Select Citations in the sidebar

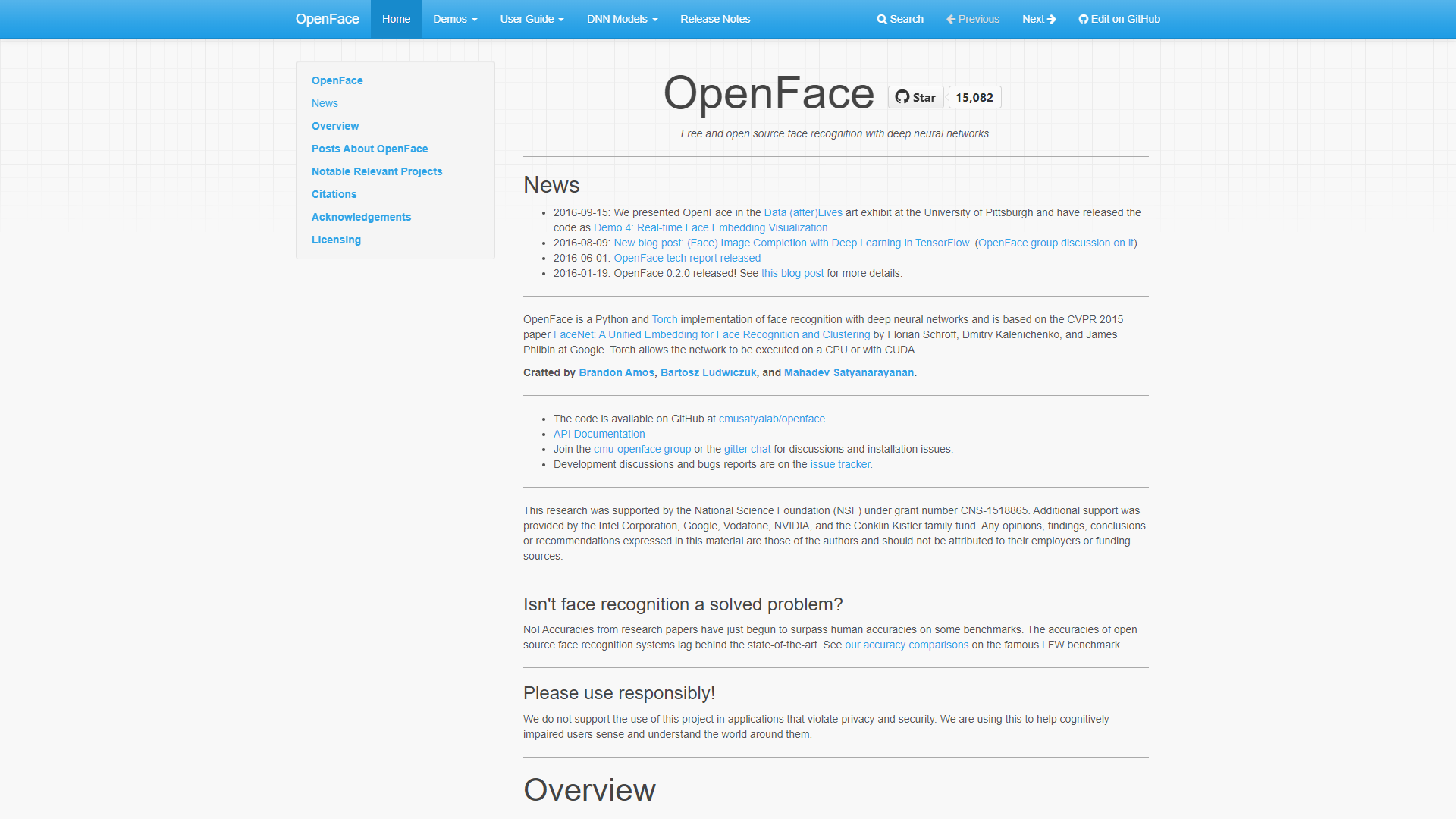tap(334, 194)
